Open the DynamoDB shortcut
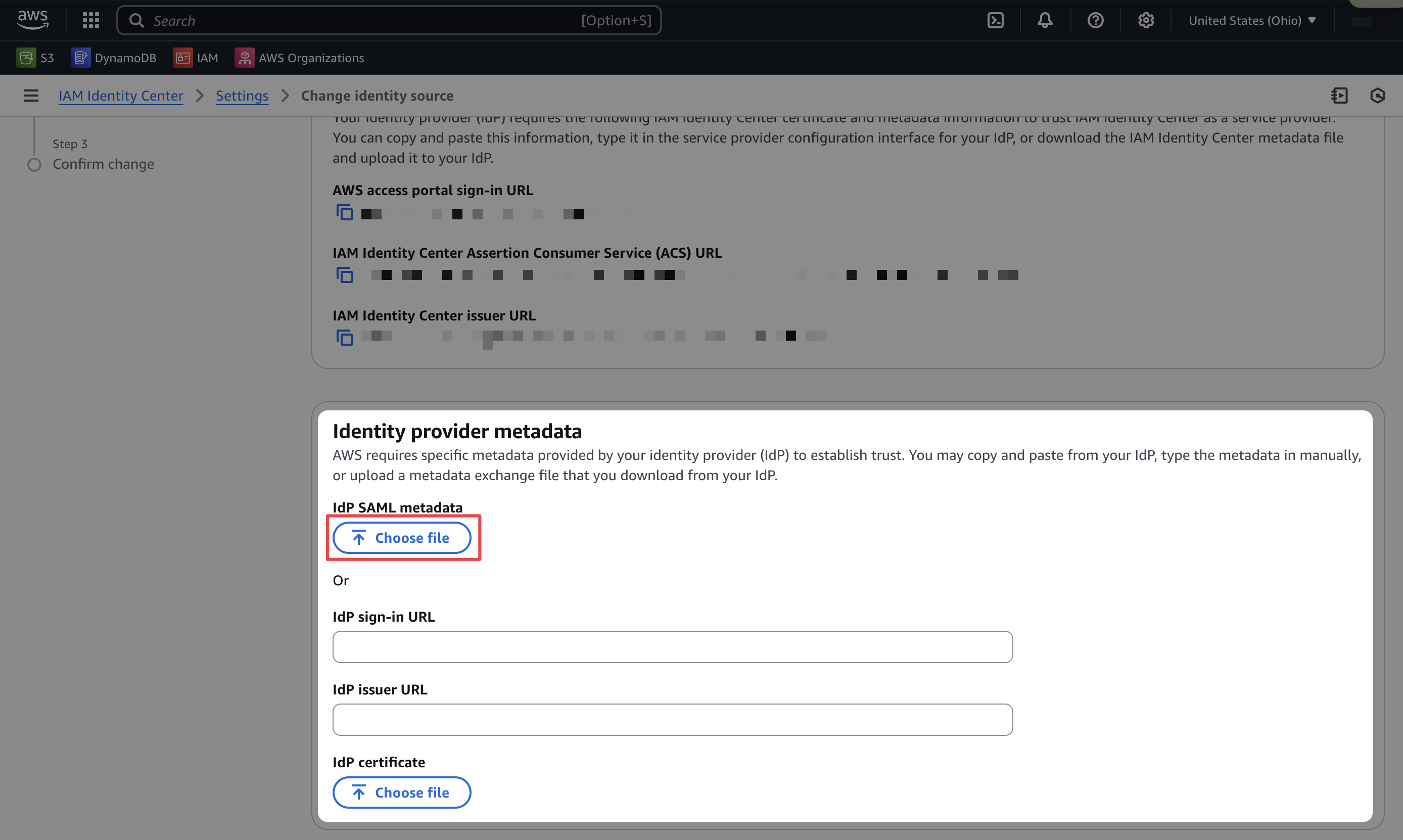1403x840 pixels. [114, 58]
